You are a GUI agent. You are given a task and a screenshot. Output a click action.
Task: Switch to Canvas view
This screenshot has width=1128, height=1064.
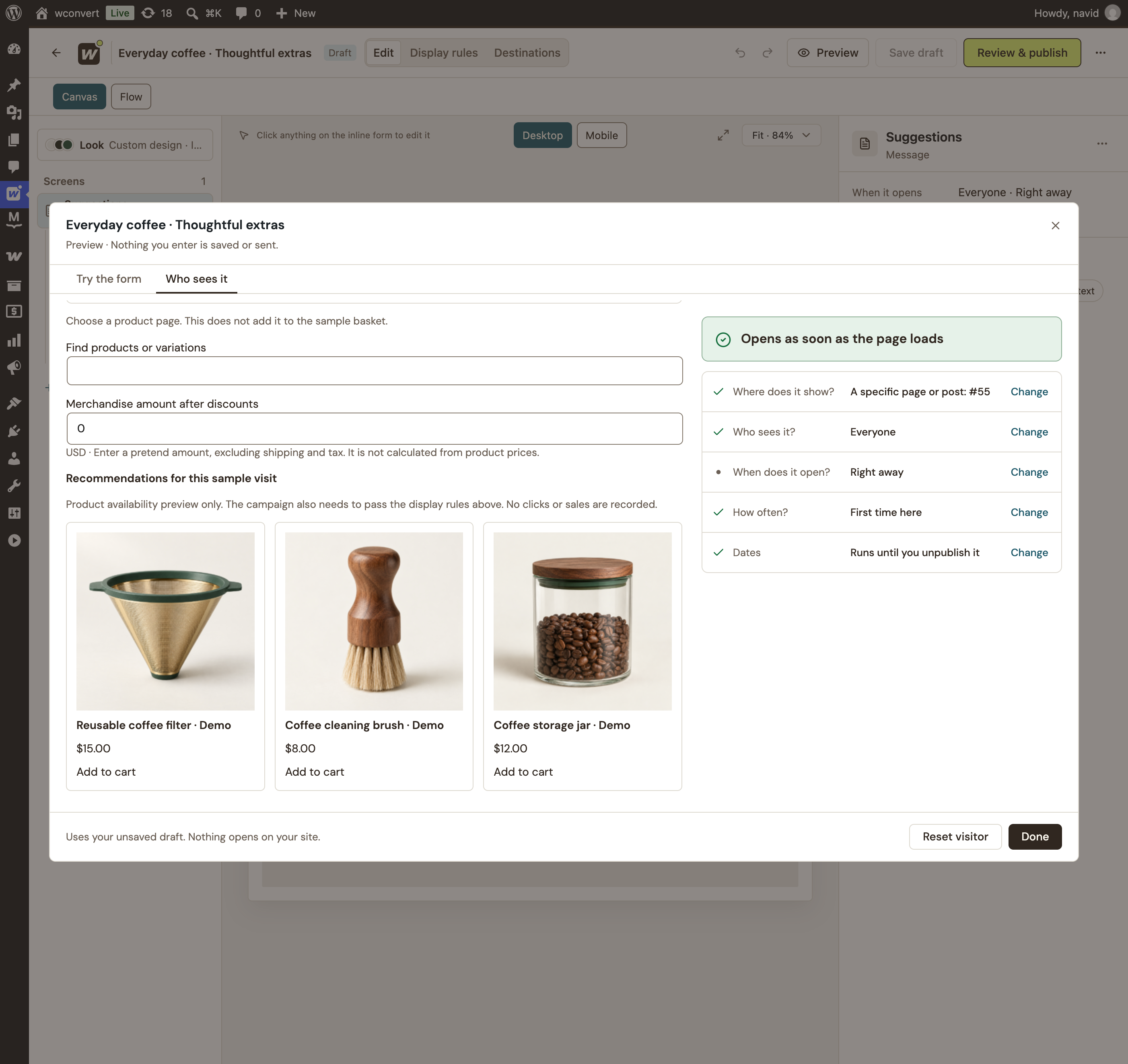pos(79,97)
